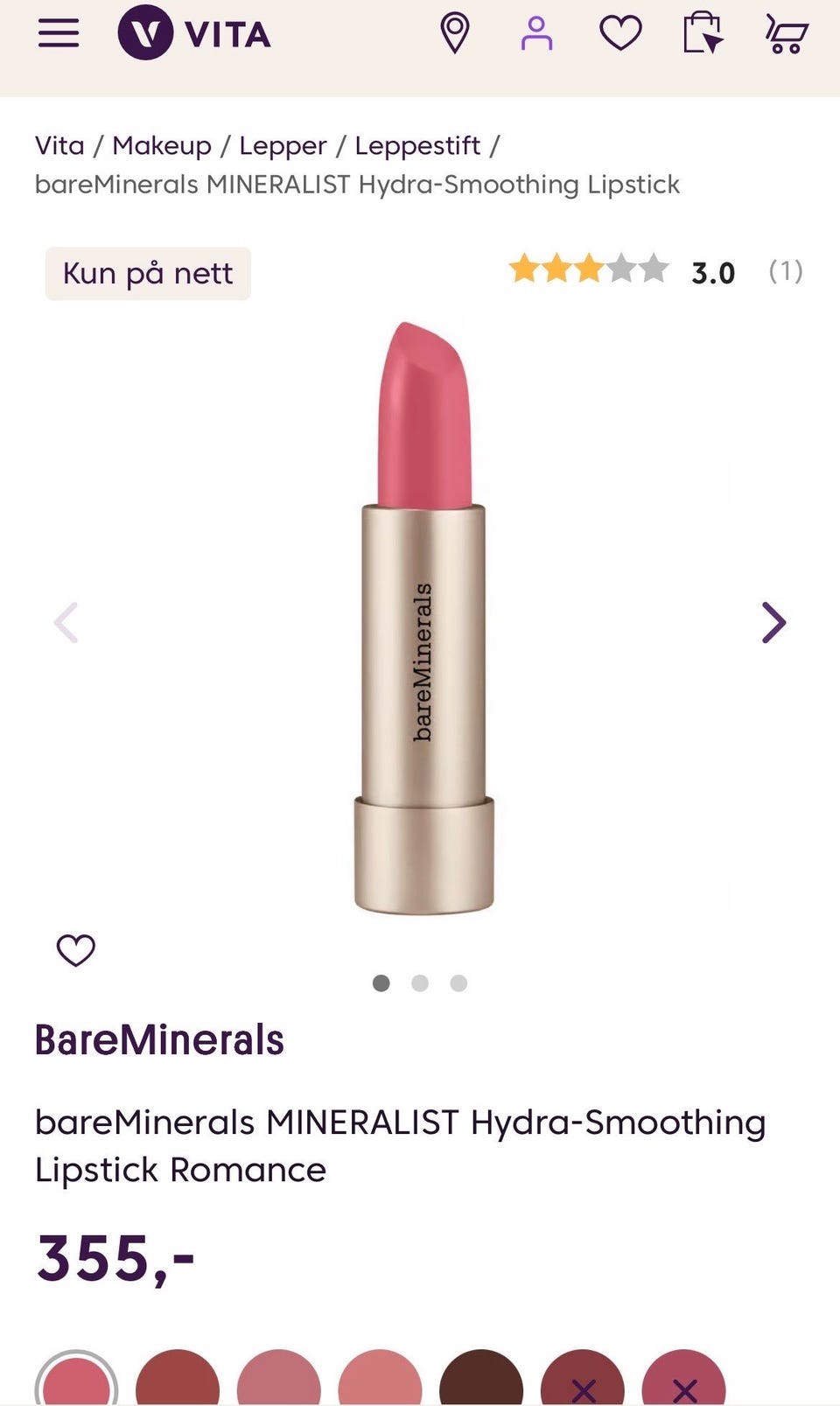Open the user account icon
Screen dimensions: 840x1406
click(536, 33)
